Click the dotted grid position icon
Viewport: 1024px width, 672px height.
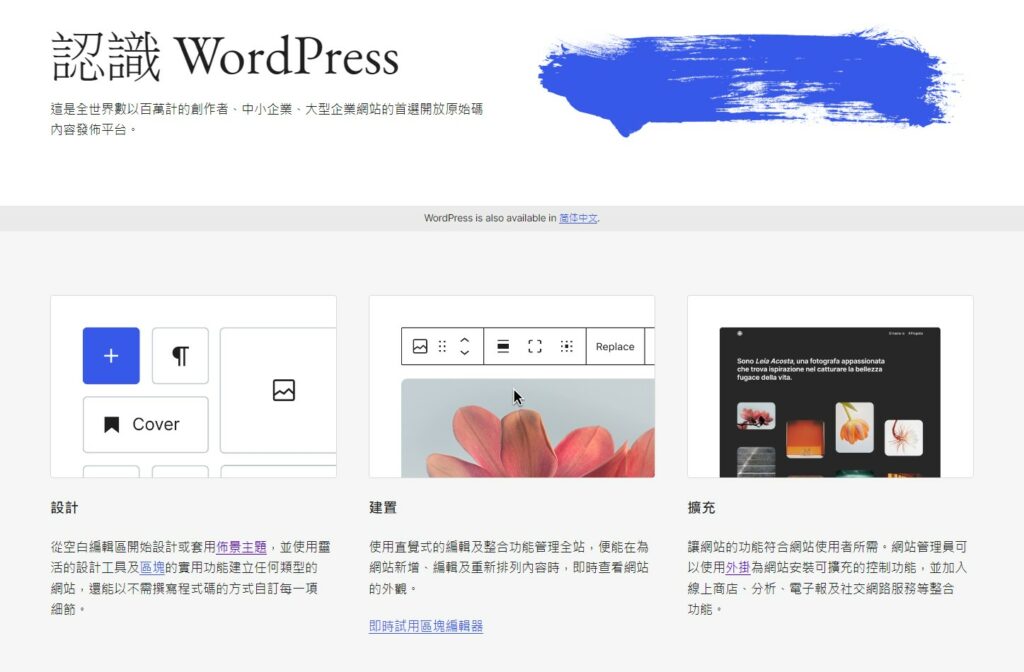tap(566, 346)
